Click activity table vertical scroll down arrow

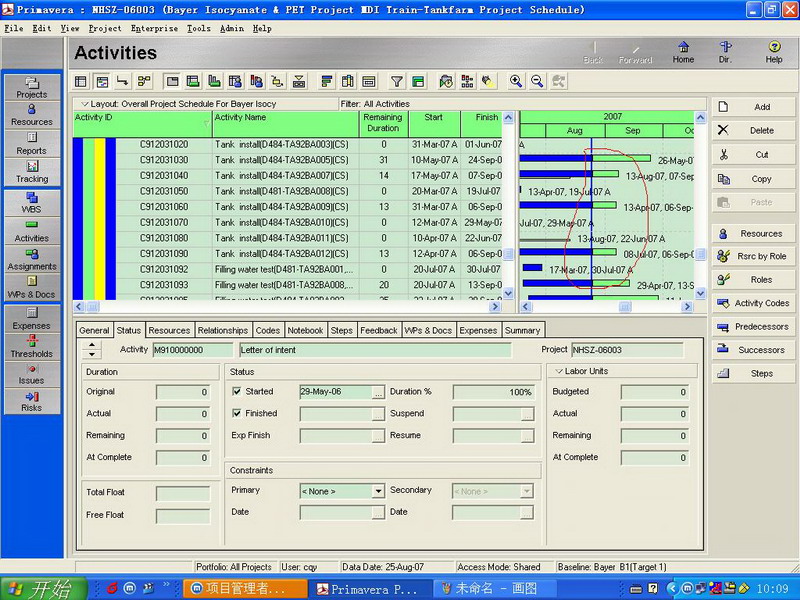coord(508,293)
